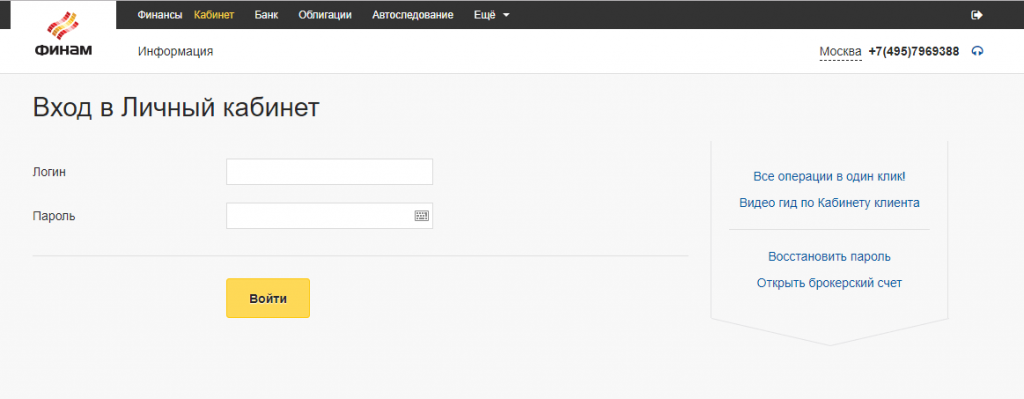Click the Открыть брокерский счет link
This screenshot has height=399, width=1024.
coord(829,283)
